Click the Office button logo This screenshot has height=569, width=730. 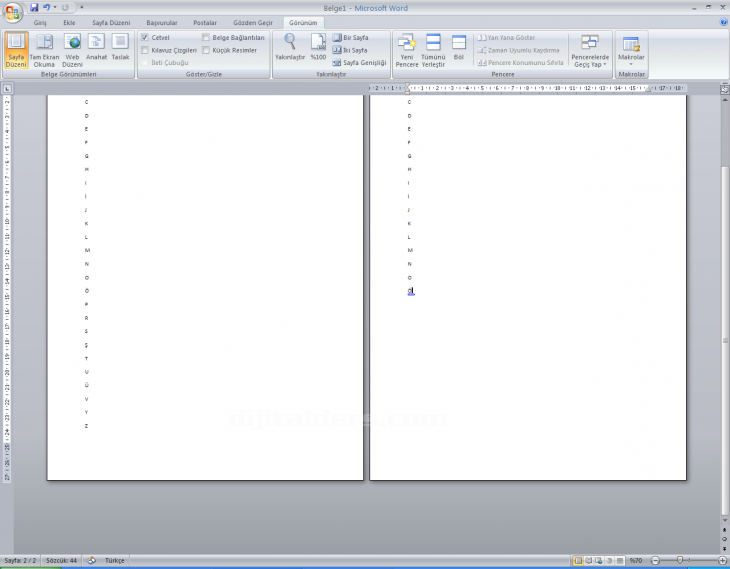tap(12, 11)
